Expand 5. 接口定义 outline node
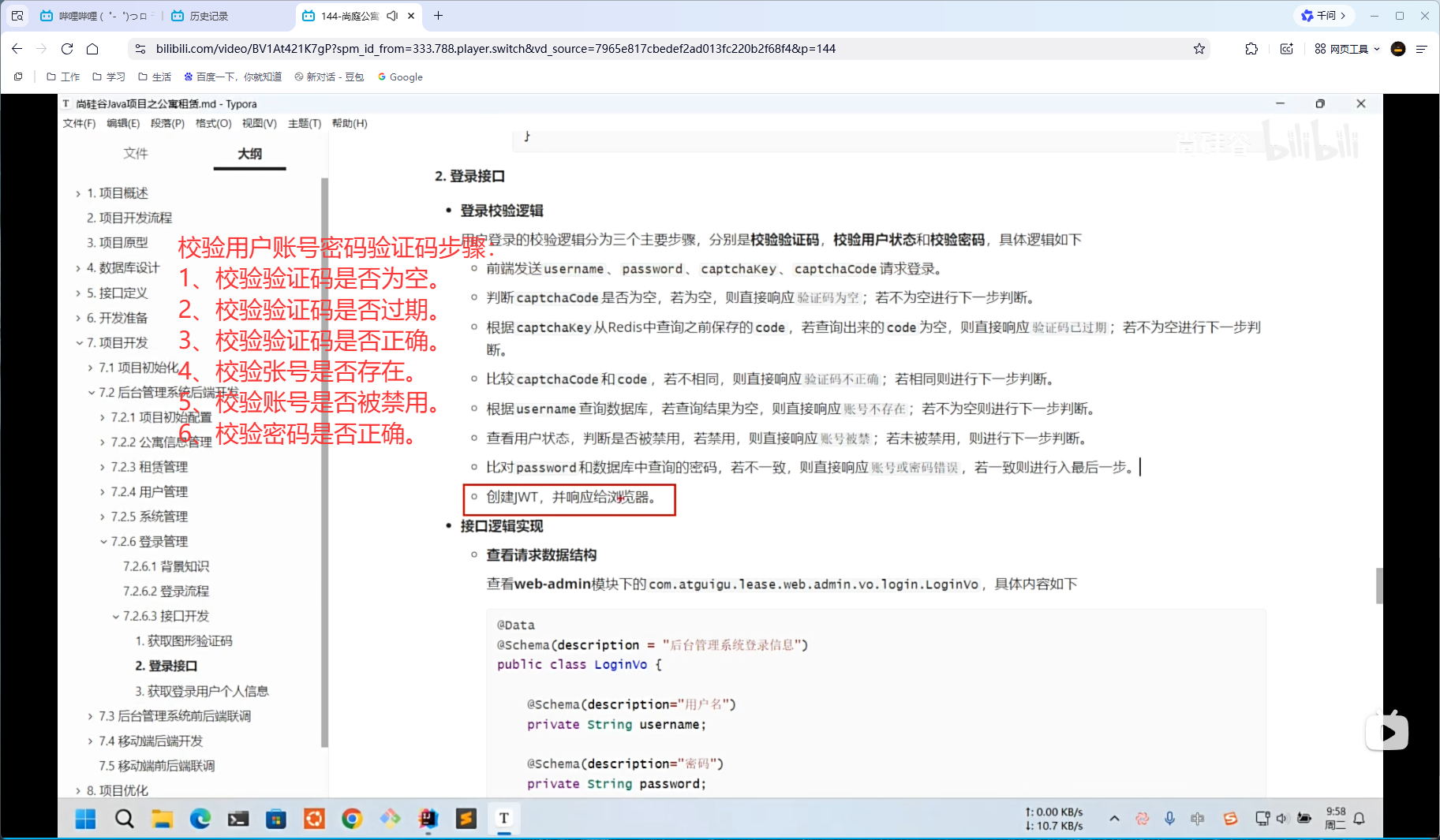 78,293
